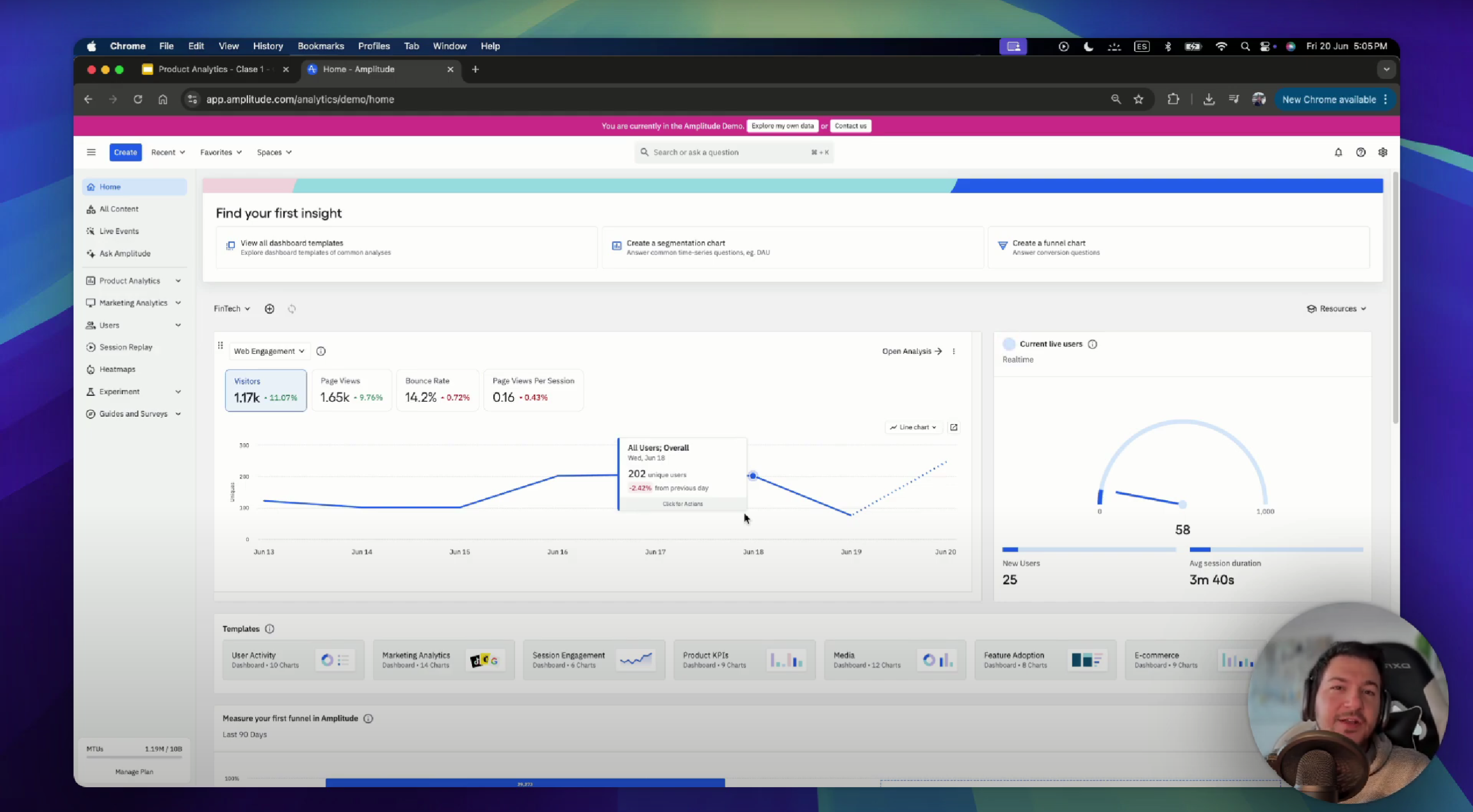
Task: Click Manage Plan button
Action: 134,772
